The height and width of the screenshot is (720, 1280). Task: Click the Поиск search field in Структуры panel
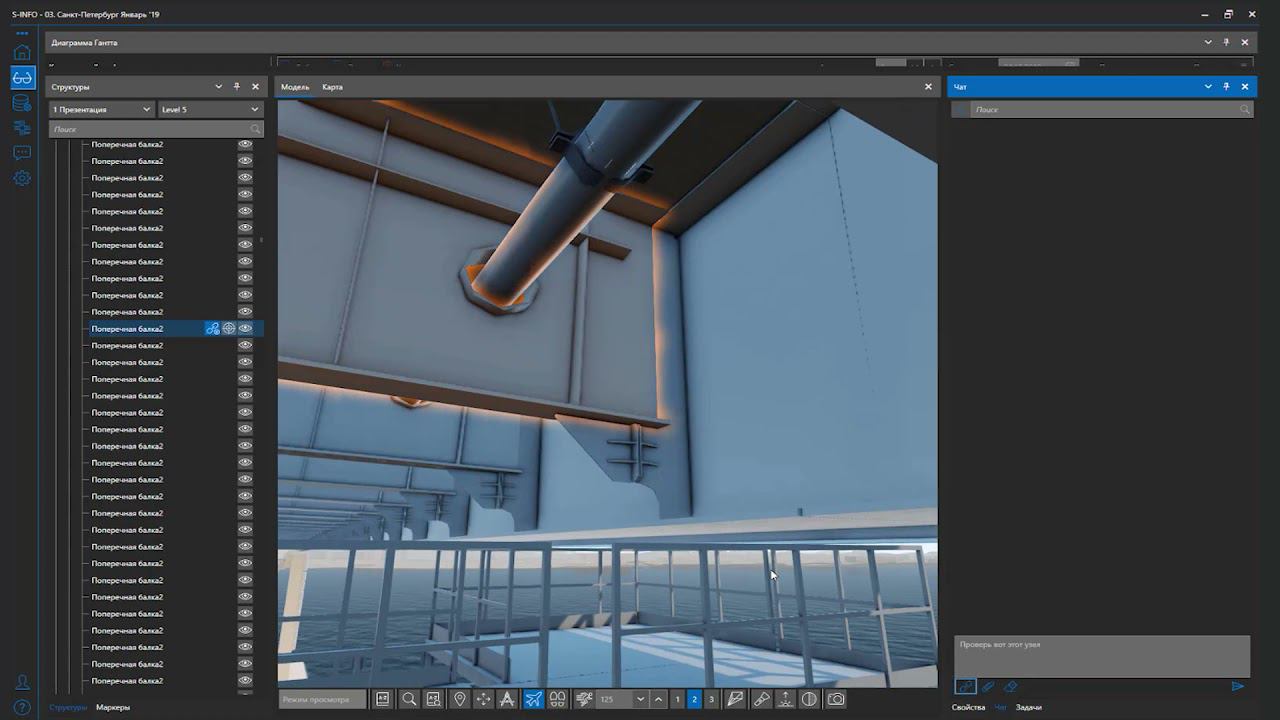coord(148,129)
